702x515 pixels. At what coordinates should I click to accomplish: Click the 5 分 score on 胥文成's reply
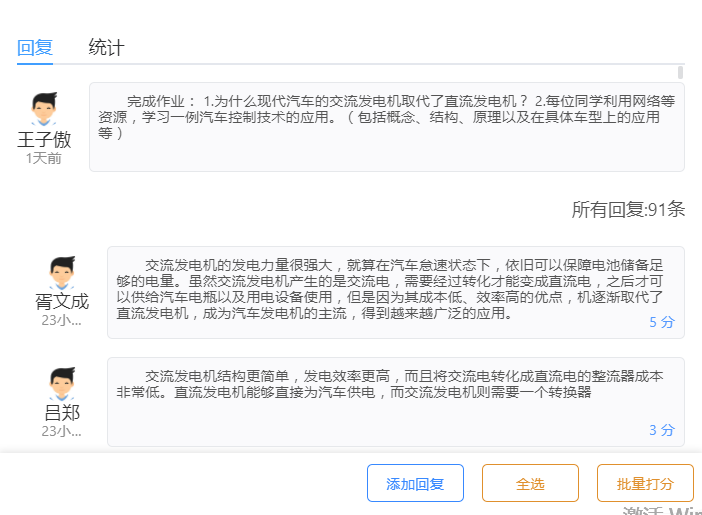(x=662, y=322)
